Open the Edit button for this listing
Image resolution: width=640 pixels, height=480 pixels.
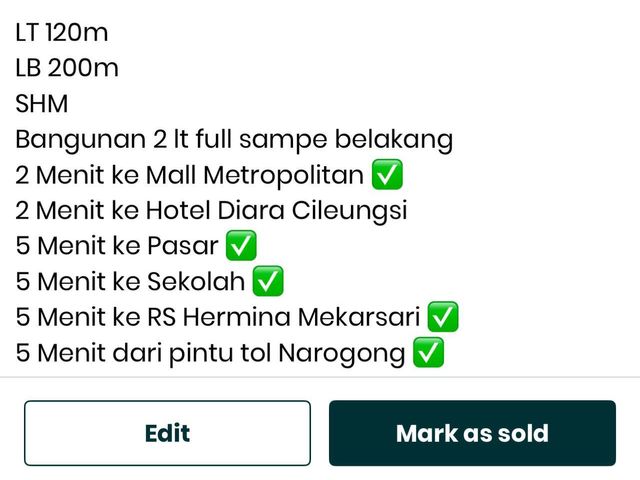167,433
